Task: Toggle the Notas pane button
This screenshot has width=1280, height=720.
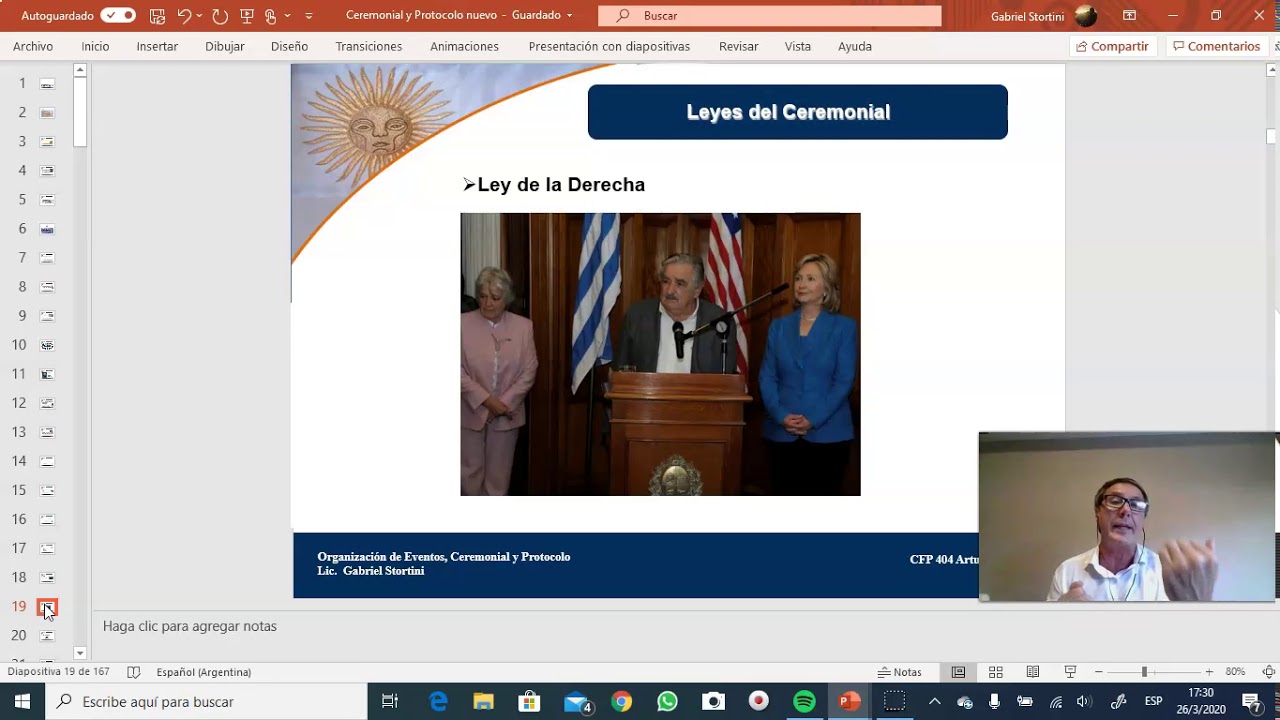Action: 900,672
